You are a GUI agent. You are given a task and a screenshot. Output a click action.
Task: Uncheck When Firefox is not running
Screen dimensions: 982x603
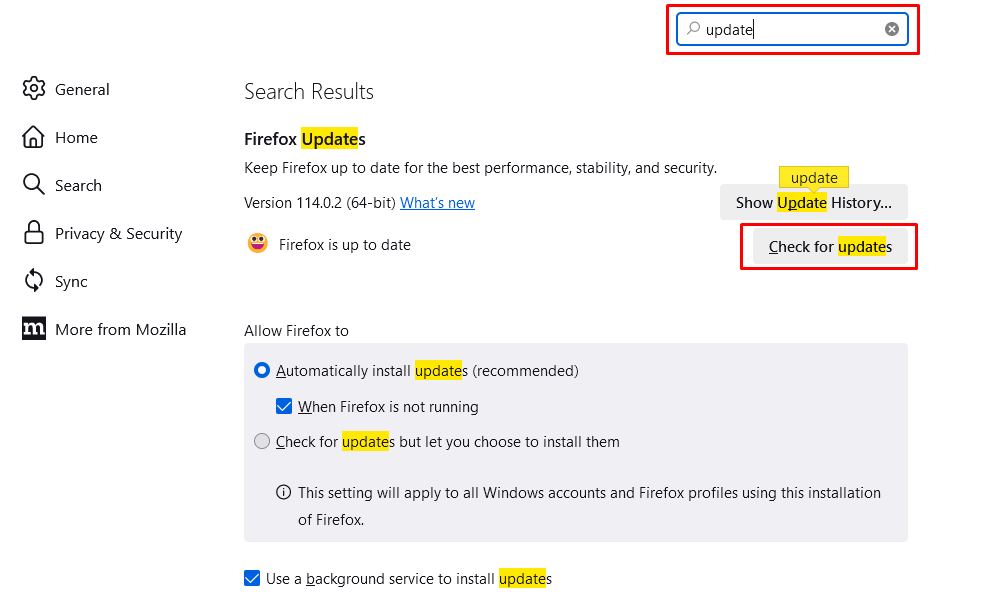pos(284,407)
